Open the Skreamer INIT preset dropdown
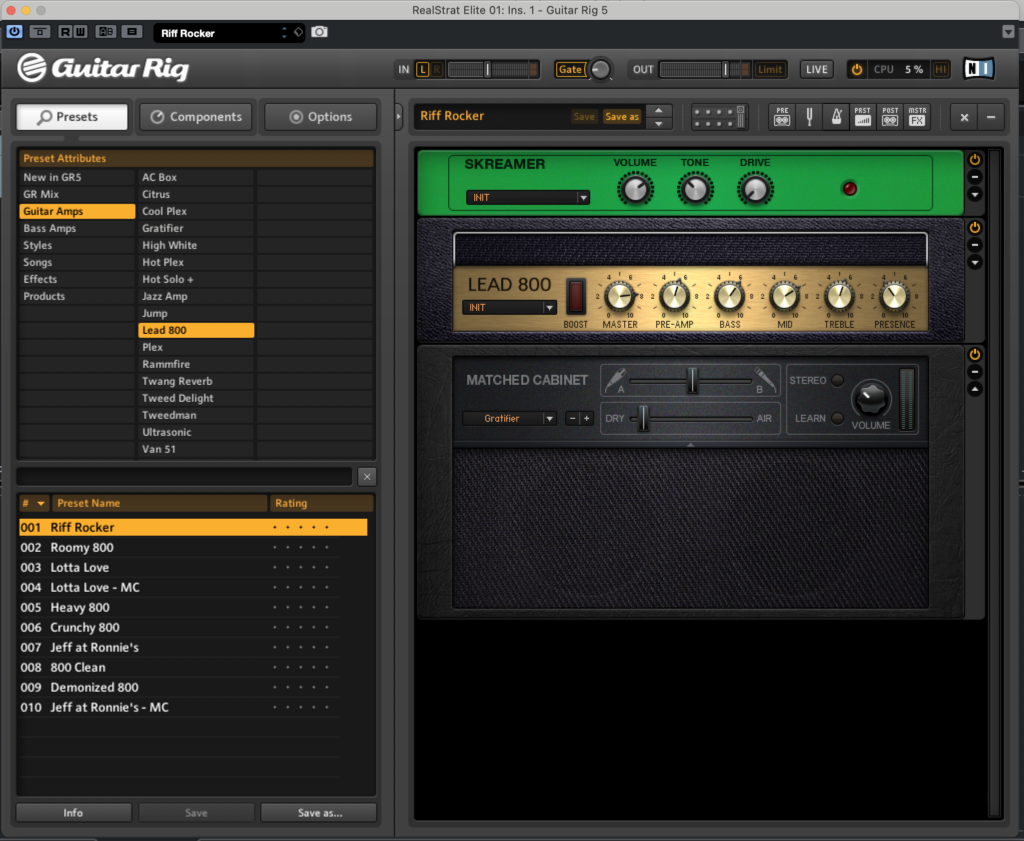This screenshot has width=1024, height=841. [x=527, y=198]
